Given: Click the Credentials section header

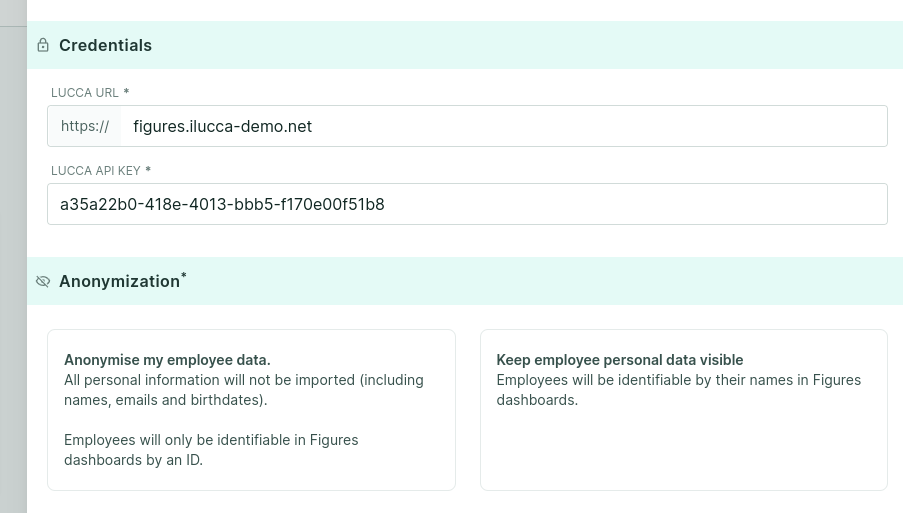Looking at the screenshot, I should tap(465, 45).
